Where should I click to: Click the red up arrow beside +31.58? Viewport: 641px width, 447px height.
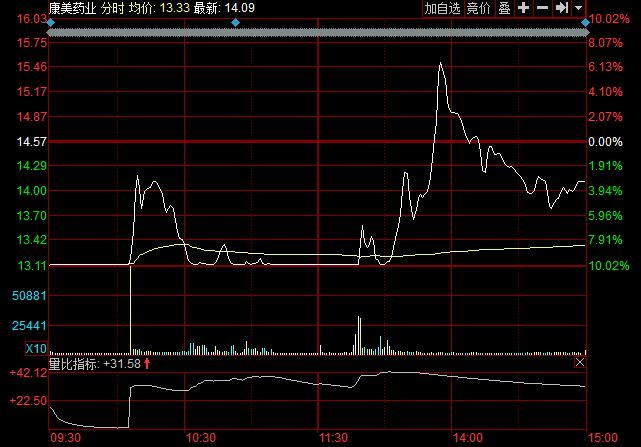pyautogui.click(x=148, y=363)
